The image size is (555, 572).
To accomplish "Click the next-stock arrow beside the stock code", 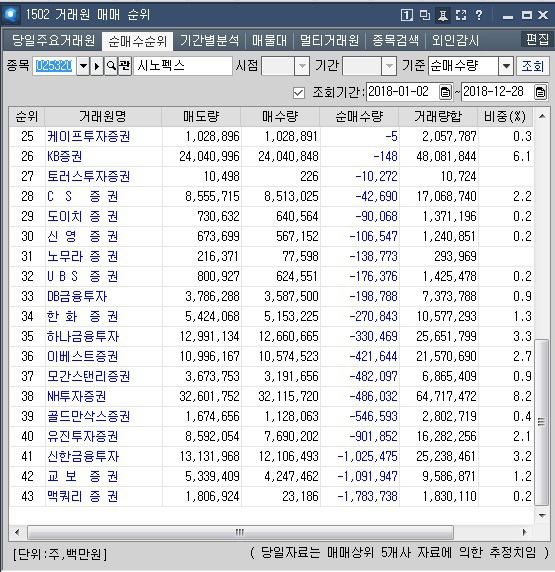I will tap(97, 66).
